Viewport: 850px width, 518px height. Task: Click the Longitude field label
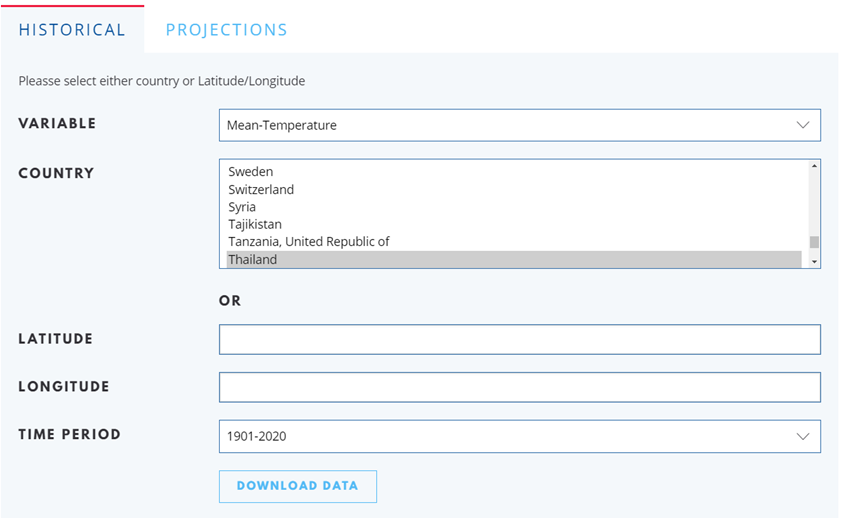(64, 387)
